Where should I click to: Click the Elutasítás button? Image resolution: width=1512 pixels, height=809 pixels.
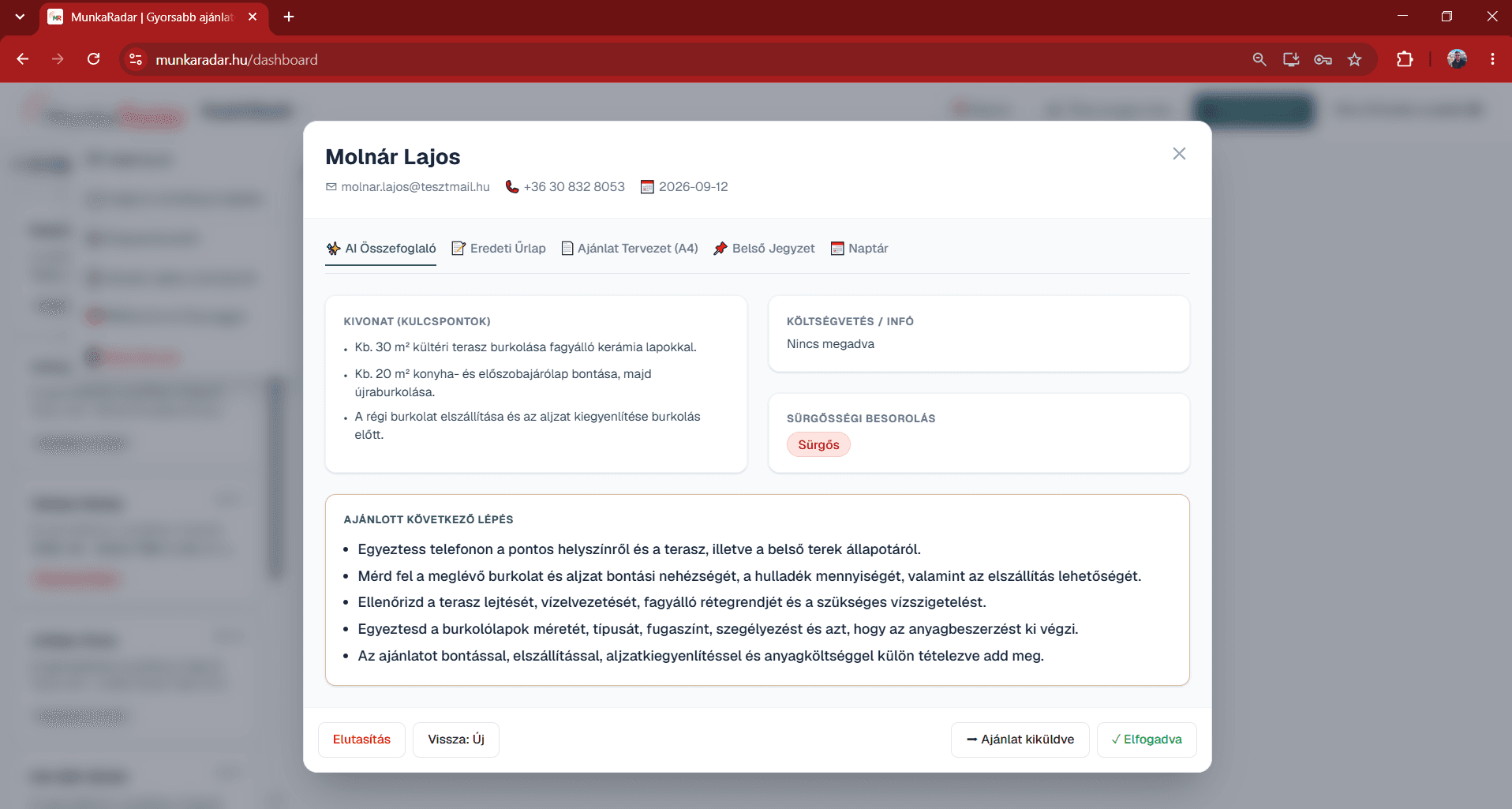coord(361,740)
